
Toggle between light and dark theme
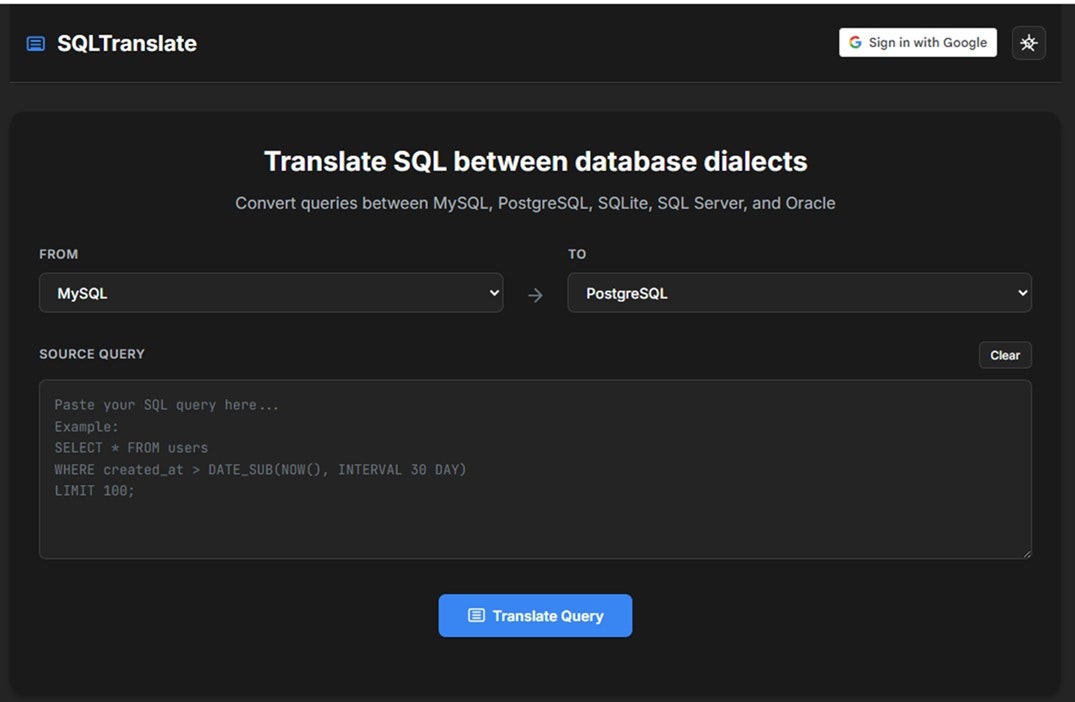[1028, 42]
